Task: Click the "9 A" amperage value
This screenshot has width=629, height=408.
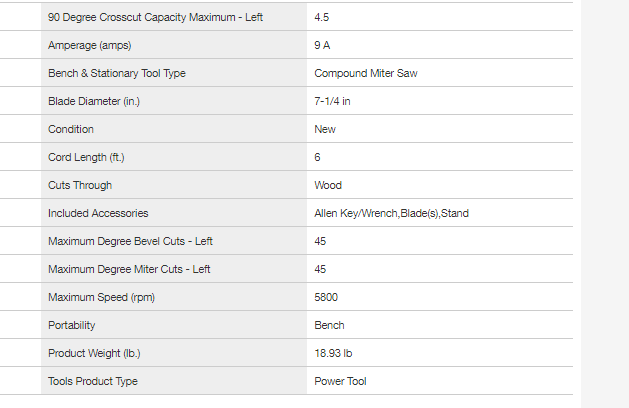Action: [x=323, y=45]
